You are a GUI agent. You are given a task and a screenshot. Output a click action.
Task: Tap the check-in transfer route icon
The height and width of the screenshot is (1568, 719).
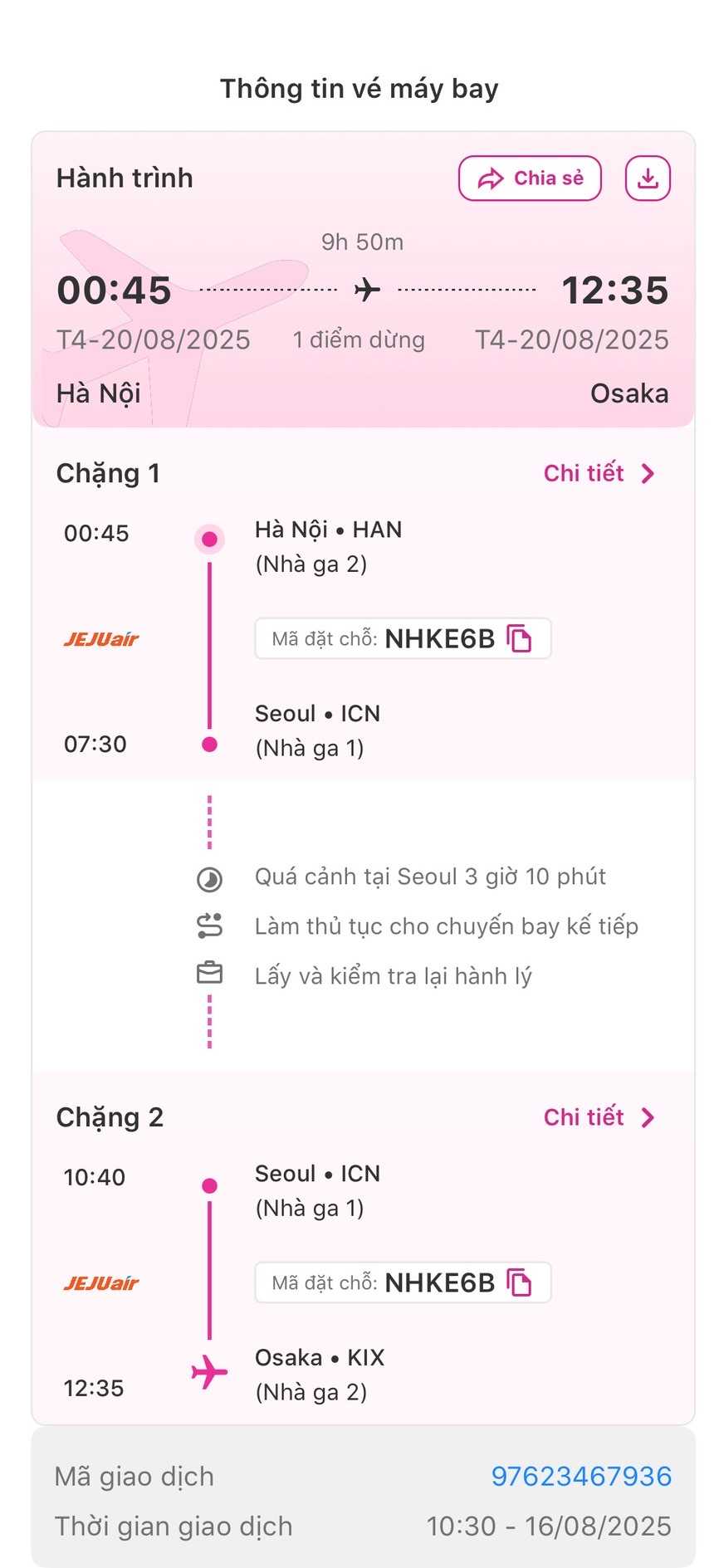209,926
